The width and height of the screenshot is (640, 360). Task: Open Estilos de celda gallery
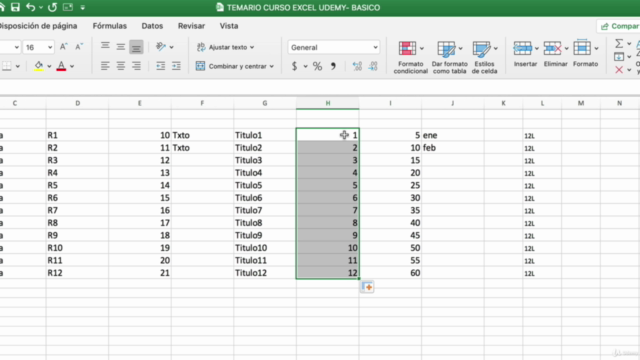pyautogui.click(x=484, y=58)
